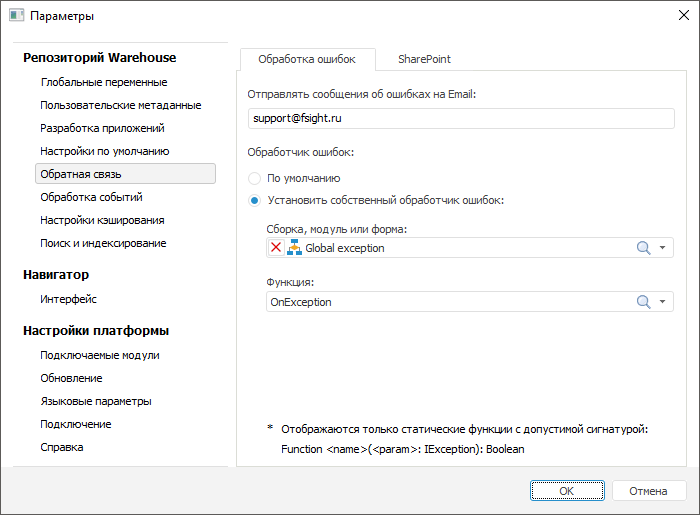700x515 pixels.
Task: Click the Global exception module icon
Action: click(294, 248)
